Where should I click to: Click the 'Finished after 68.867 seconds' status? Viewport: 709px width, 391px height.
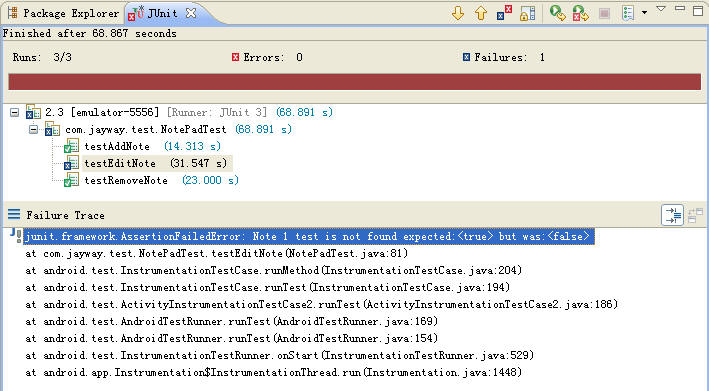pyautogui.click(x=90, y=33)
